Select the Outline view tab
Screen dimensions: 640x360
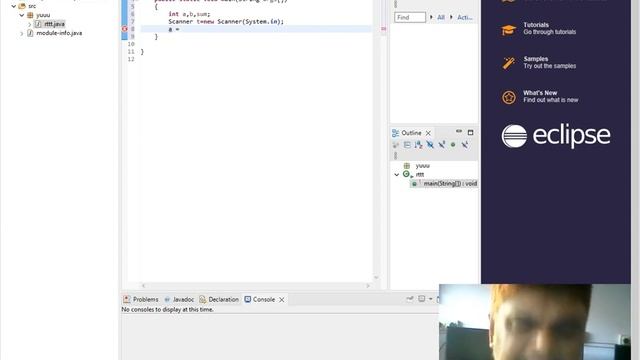pyautogui.click(x=411, y=133)
